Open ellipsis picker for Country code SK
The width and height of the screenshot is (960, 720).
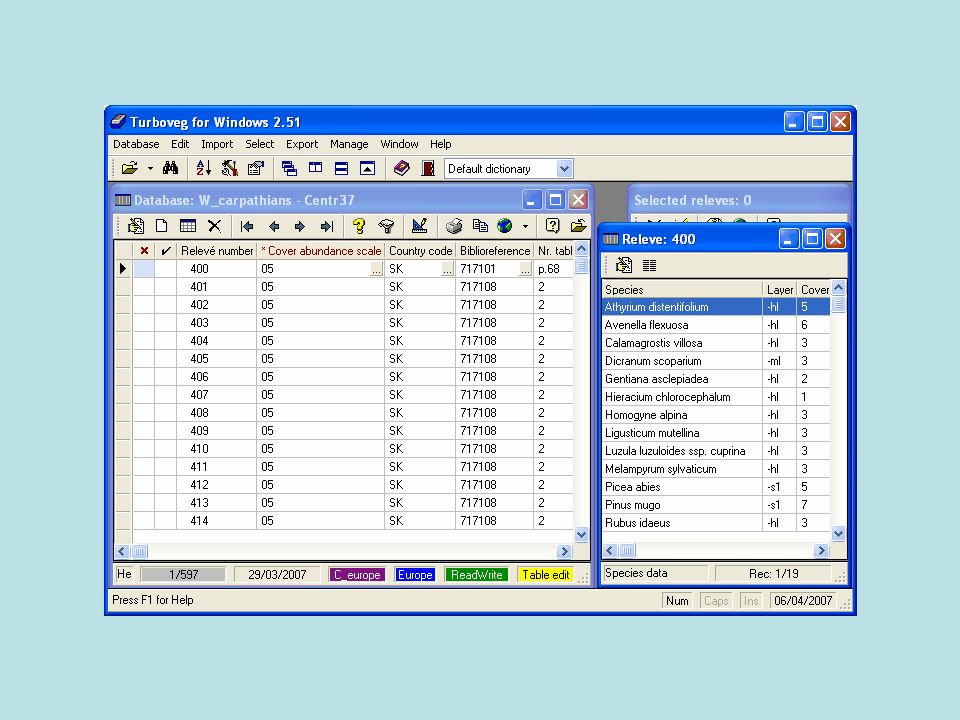click(x=448, y=269)
